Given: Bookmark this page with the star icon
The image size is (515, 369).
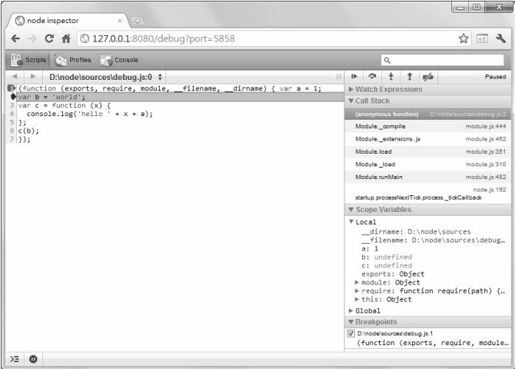Looking at the screenshot, I should pyautogui.click(x=463, y=39).
